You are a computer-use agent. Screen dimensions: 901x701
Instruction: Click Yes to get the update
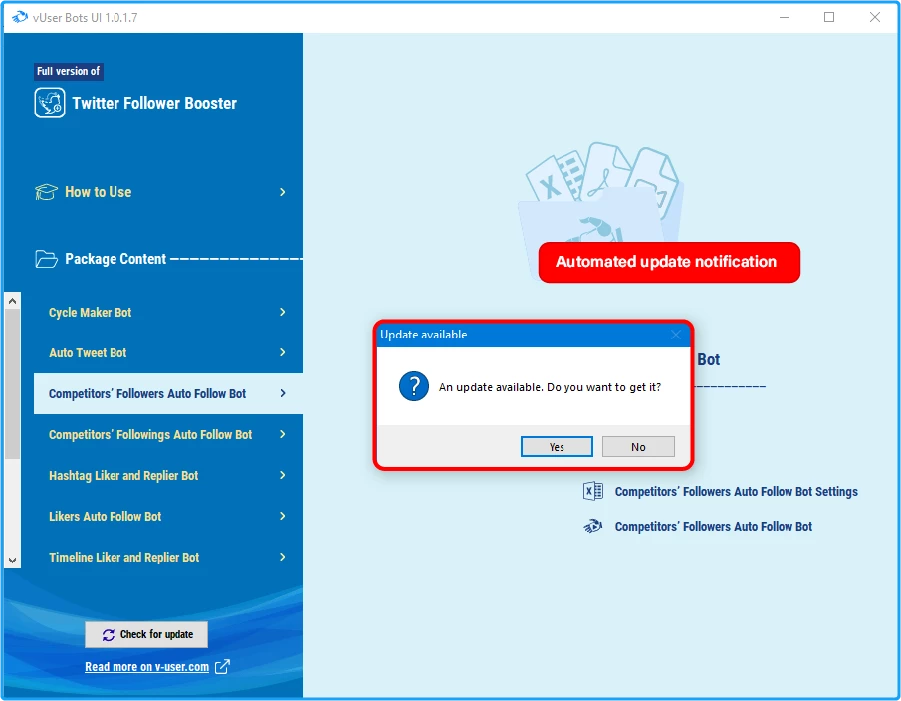coord(556,446)
